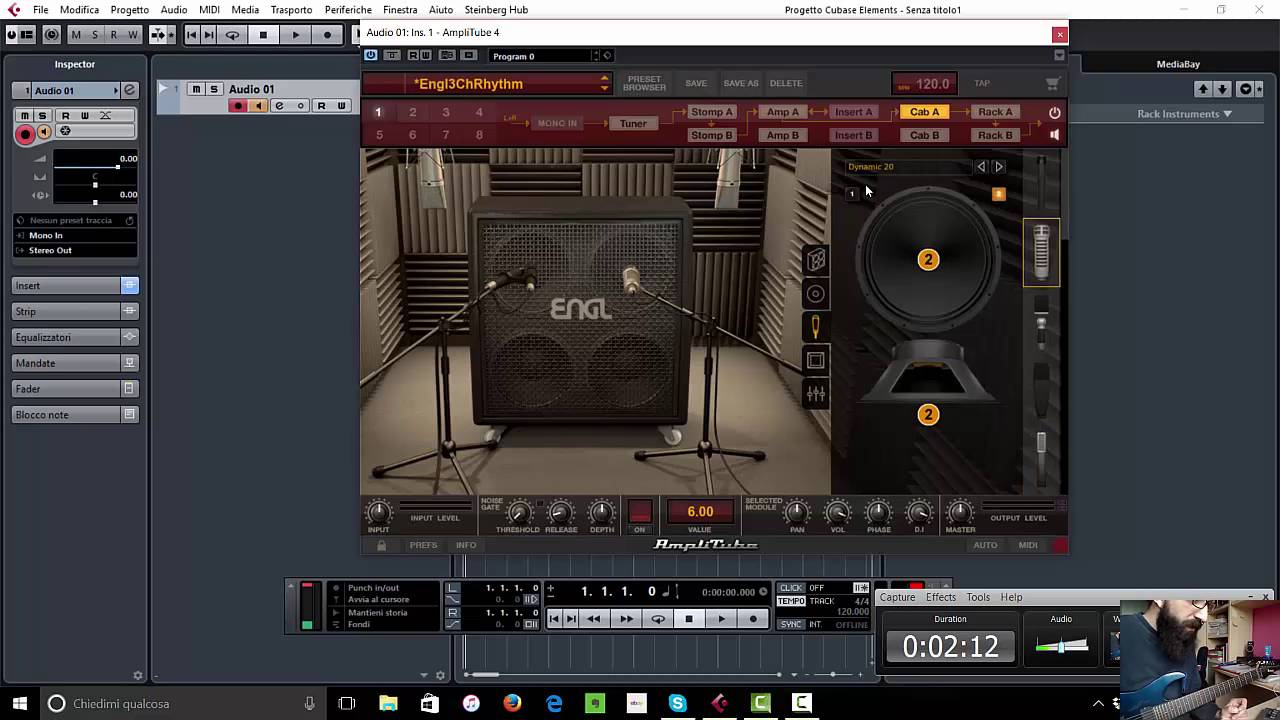Screen dimensions: 1280x720
Task: Mute Audio 01 in the track list
Action: point(197,89)
